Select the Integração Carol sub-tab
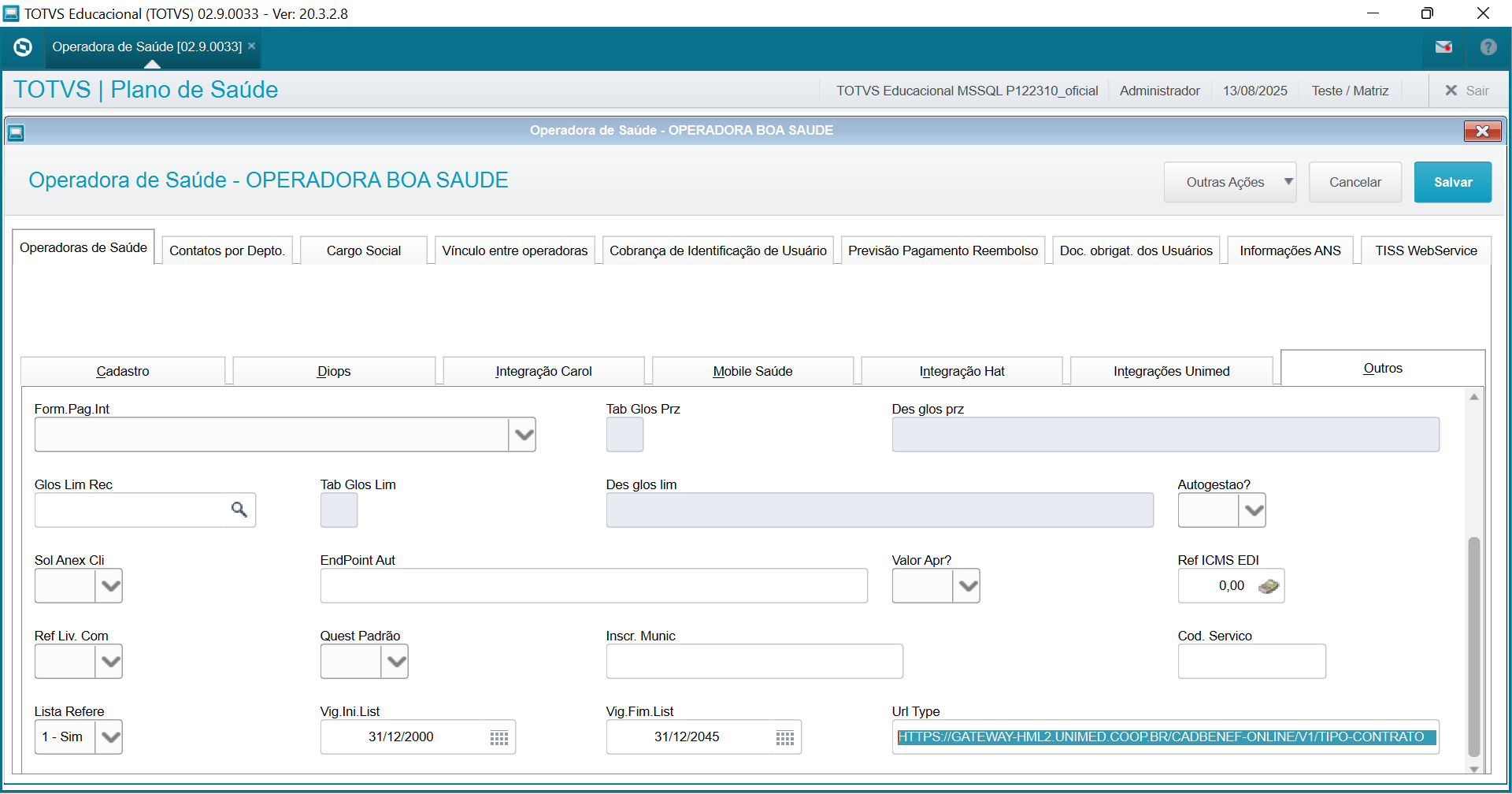 543,371
